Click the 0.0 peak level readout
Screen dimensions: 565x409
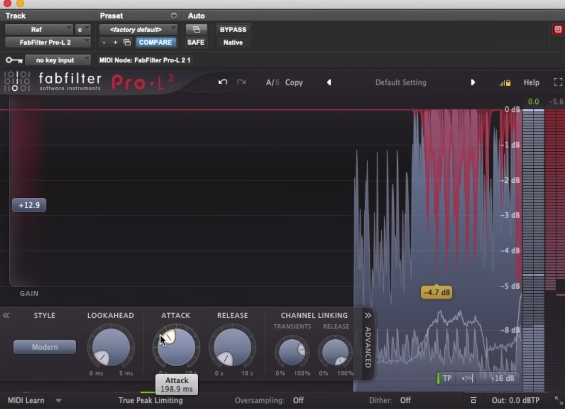click(533, 102)
